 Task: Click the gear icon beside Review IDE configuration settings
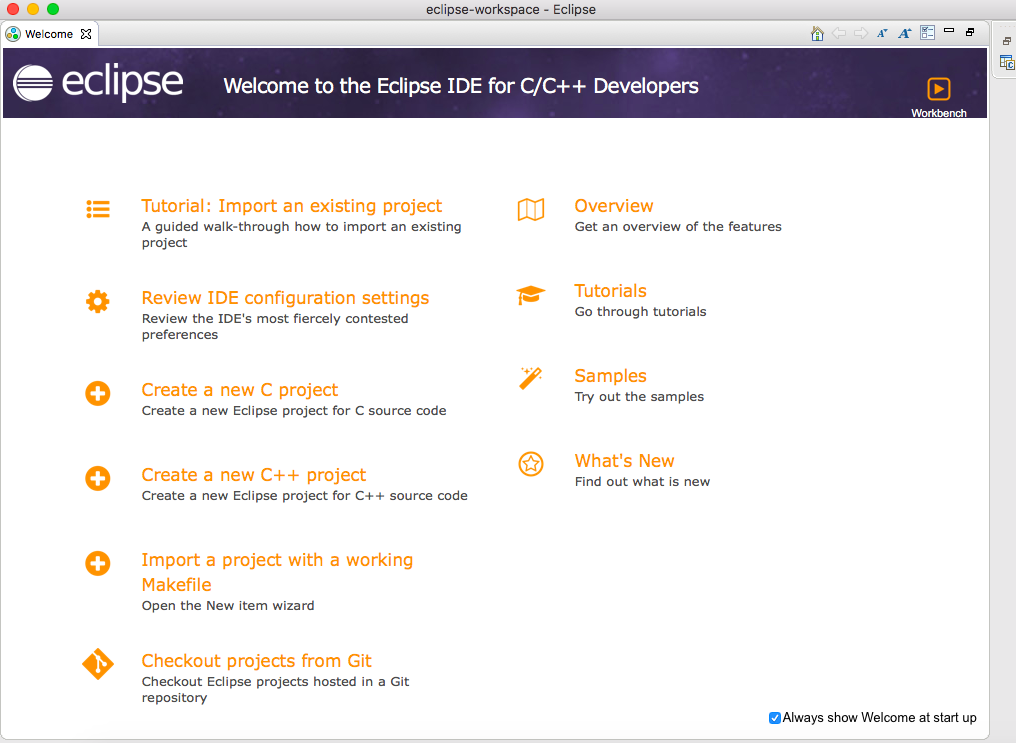pos(97,300)
